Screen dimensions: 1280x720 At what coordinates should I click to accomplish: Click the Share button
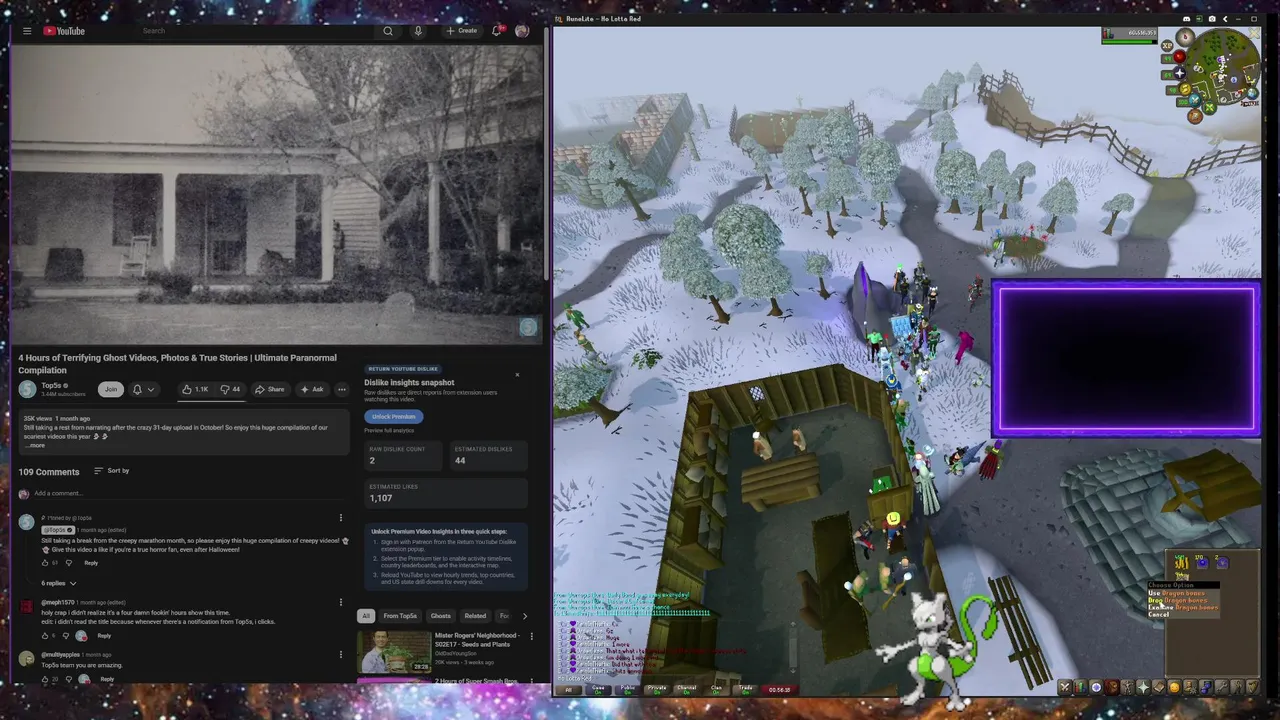pos(270,389)
